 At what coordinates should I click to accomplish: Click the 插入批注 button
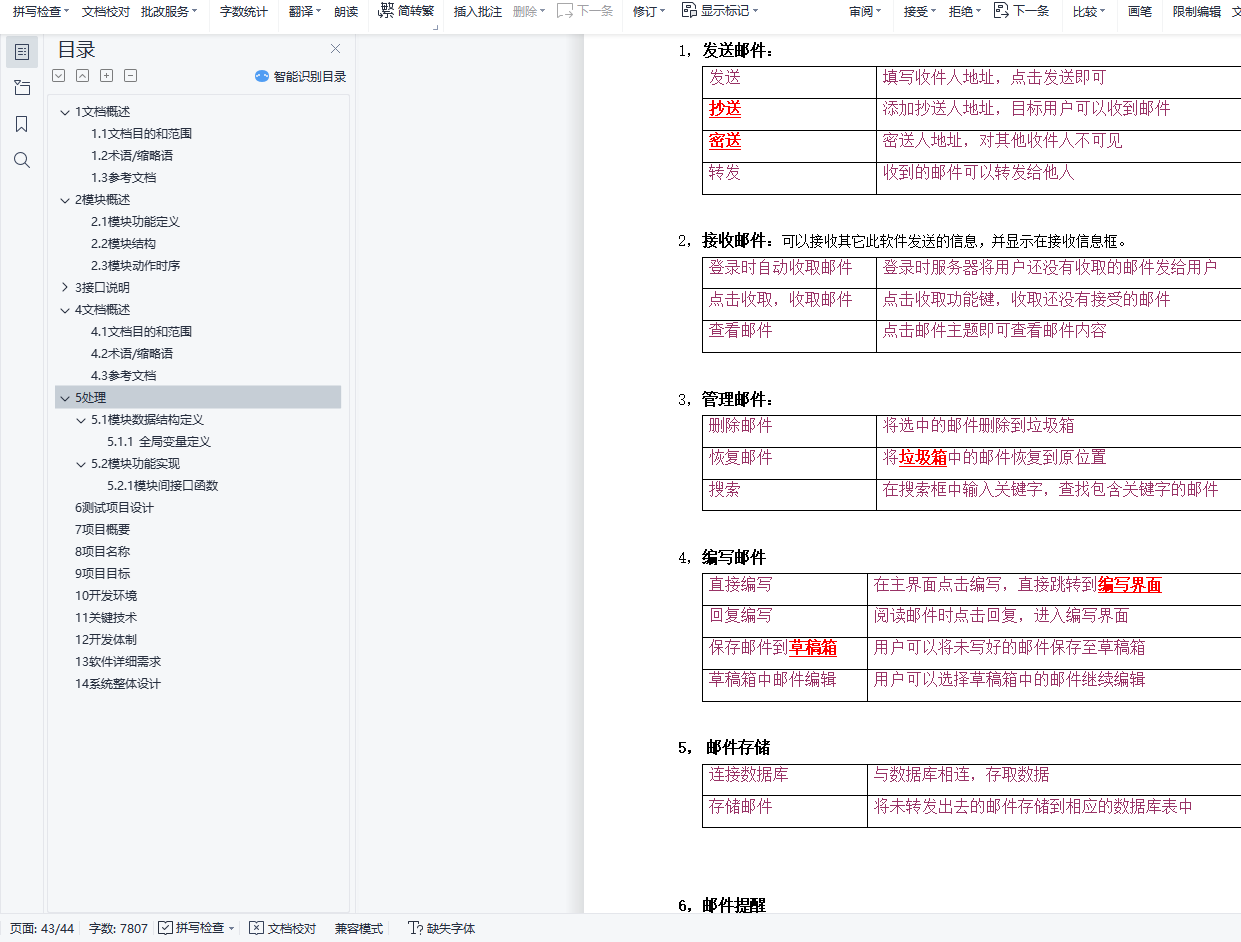click(478, 11)
